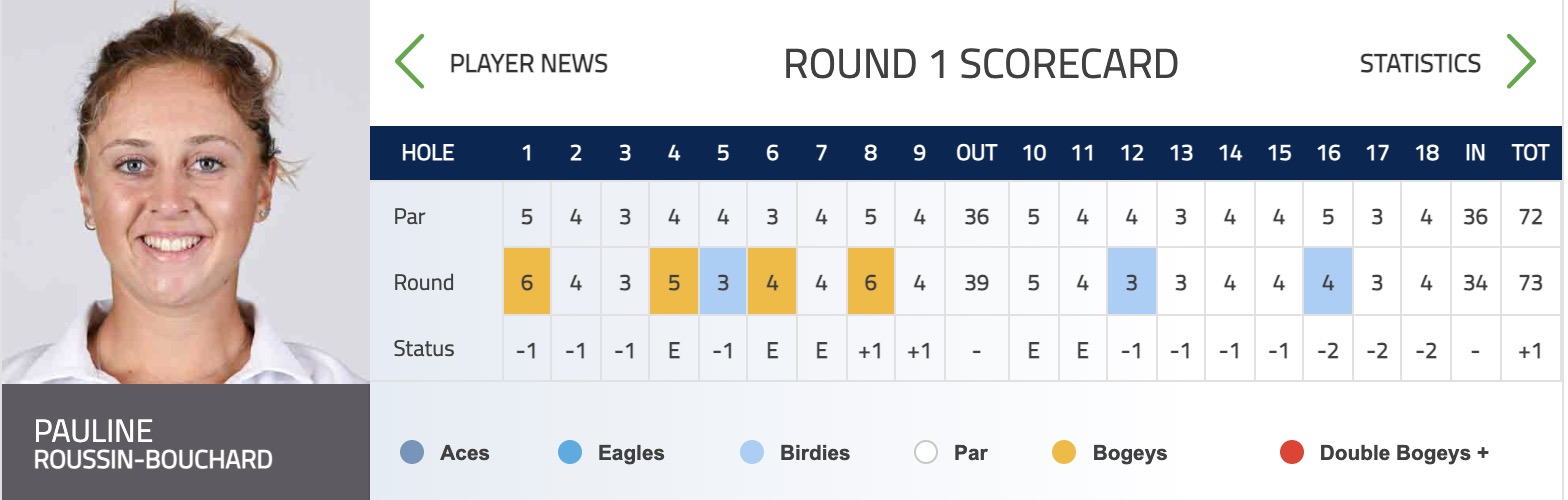Click the Bogeys legend circle
Image resolution: width=1568 pixels, height=500 pixels.
pos(1064,453)
